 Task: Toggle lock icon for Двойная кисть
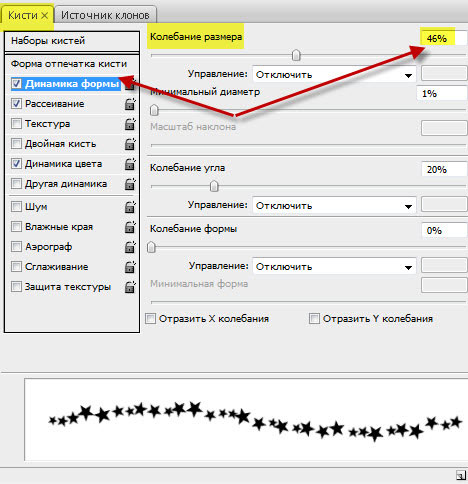[130, 144]
